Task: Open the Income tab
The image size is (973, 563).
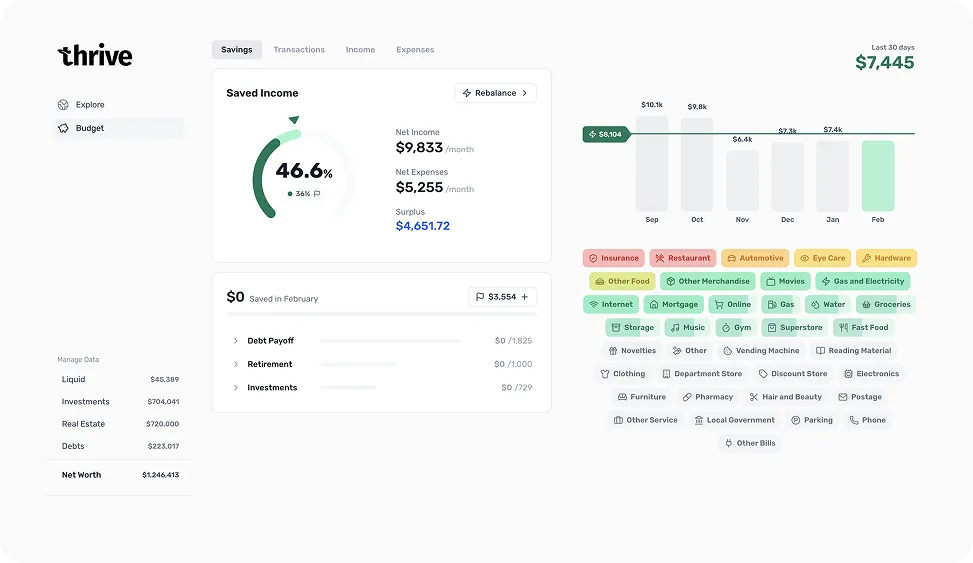Action: (361, 50)
